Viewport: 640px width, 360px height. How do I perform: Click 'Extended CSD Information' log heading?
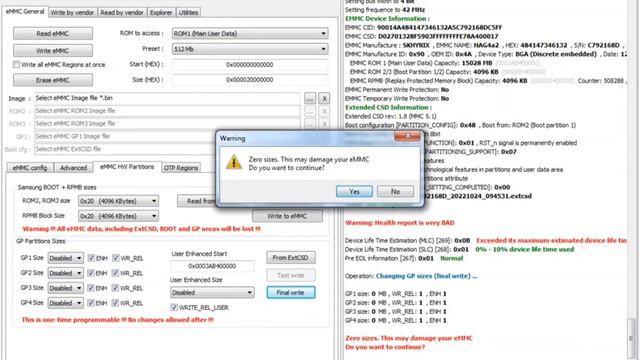[389, 107]
